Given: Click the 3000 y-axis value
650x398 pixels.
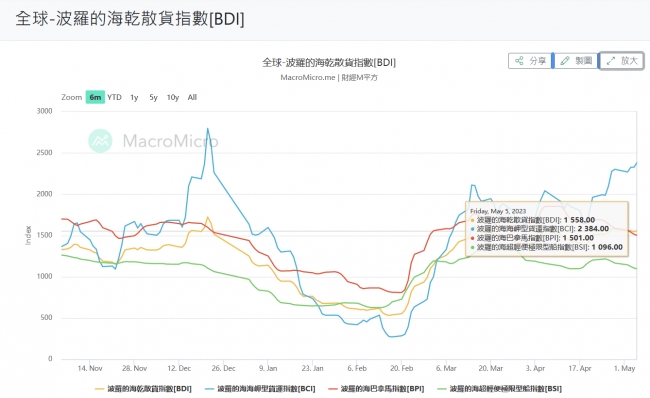Looking at the screenshot, I should 44,111.
